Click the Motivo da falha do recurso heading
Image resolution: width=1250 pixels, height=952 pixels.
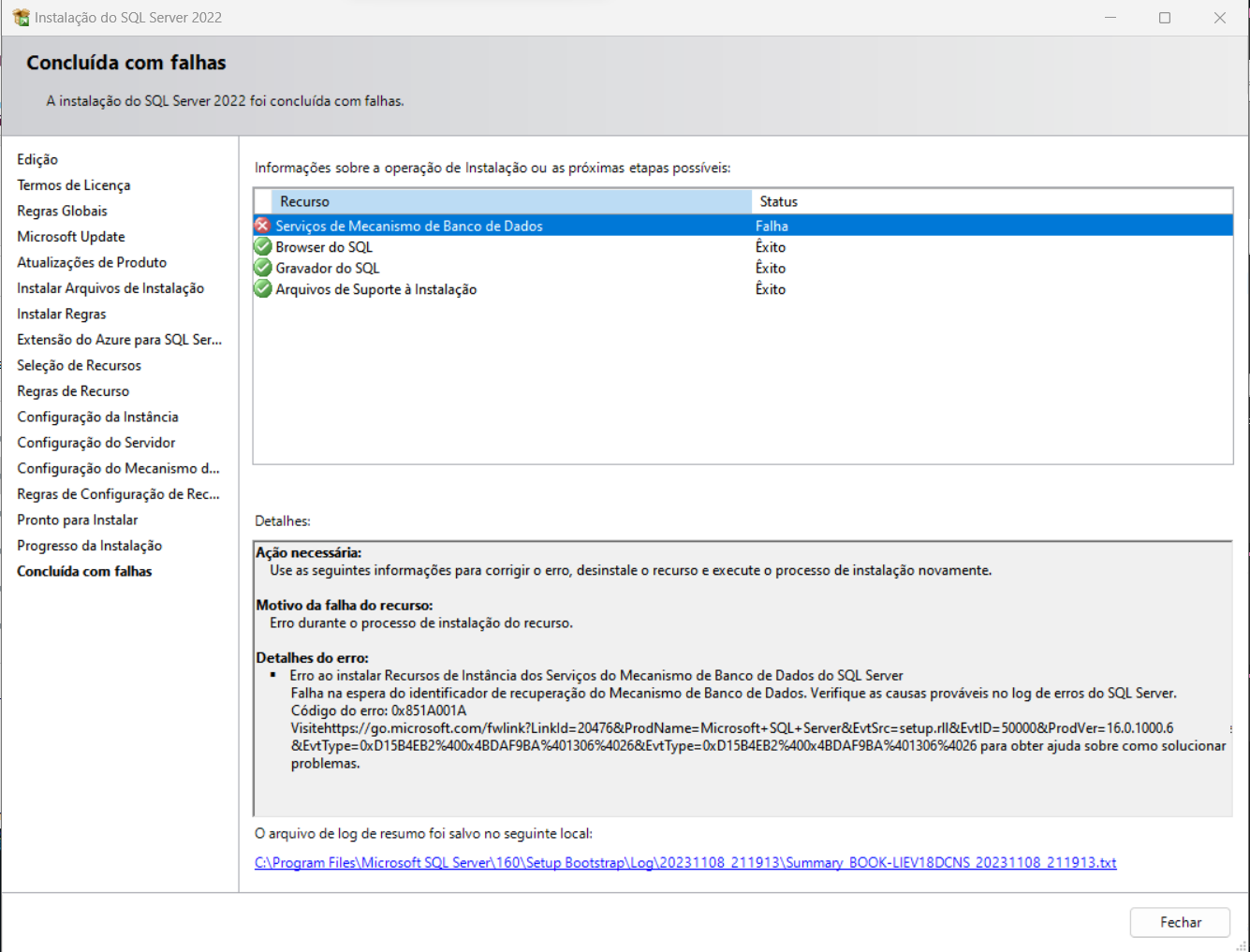click(345, 606)
